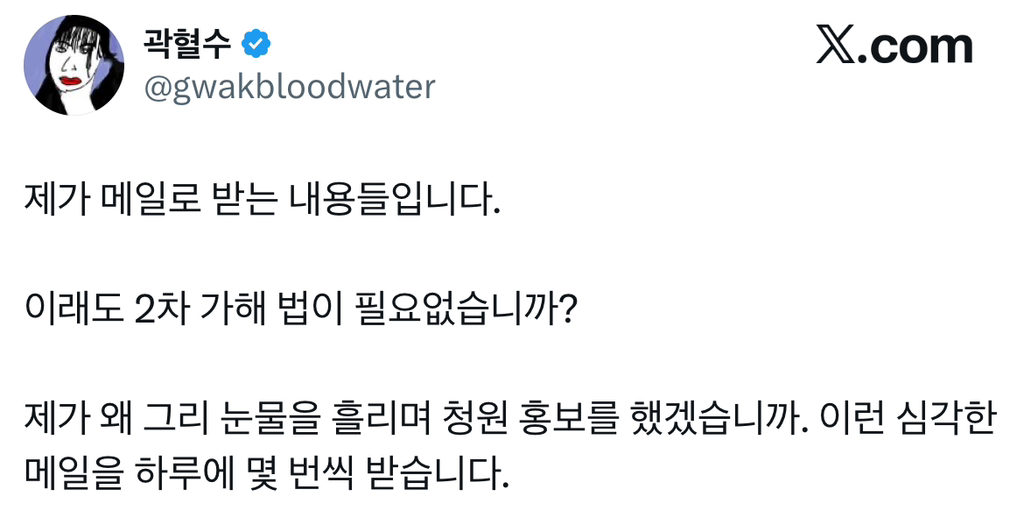Screen dimensions: 1024x532
Task: Click the blue verified checkmark badge
Action: point(258,43)
